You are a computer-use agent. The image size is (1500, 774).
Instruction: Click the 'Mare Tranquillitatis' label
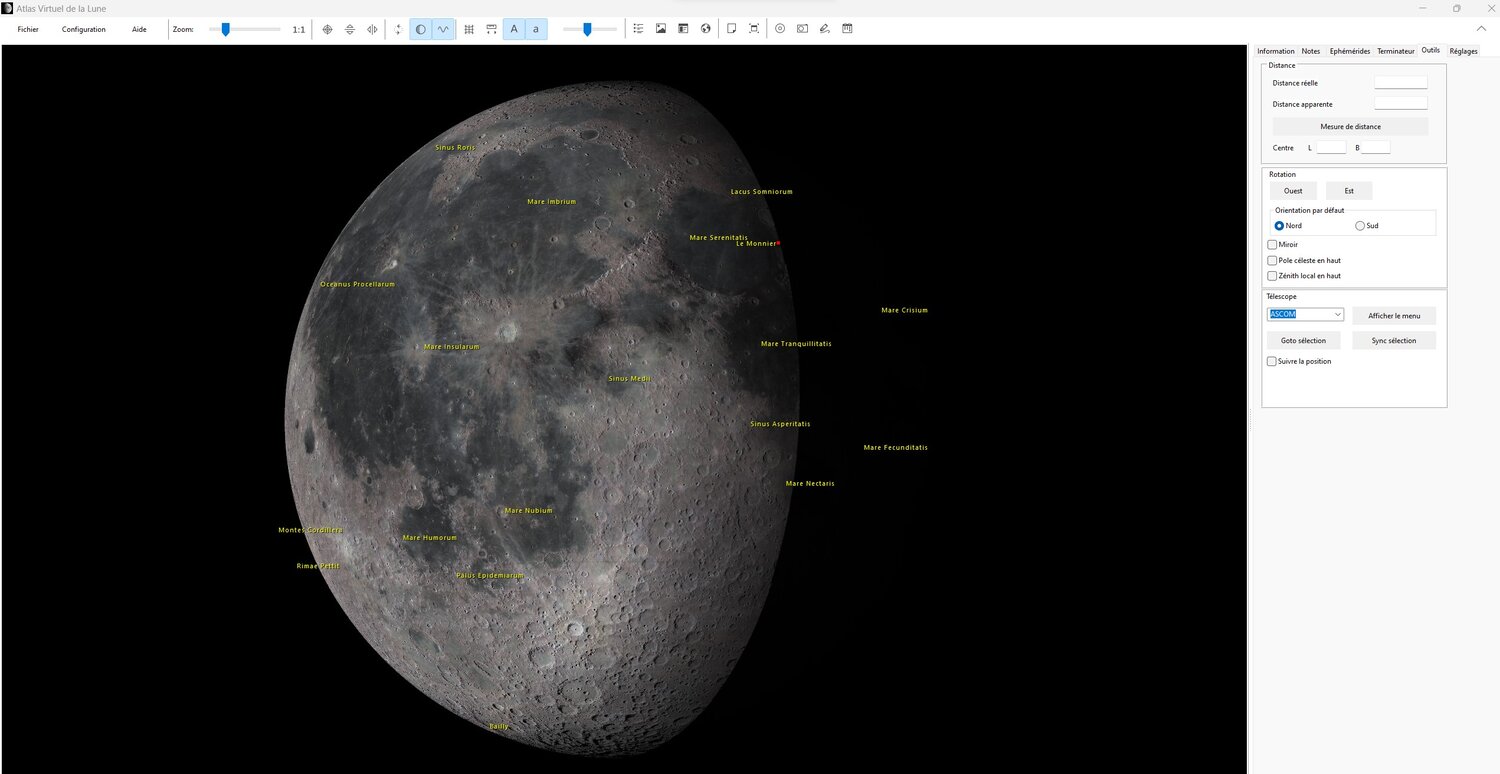pos(796,344)
